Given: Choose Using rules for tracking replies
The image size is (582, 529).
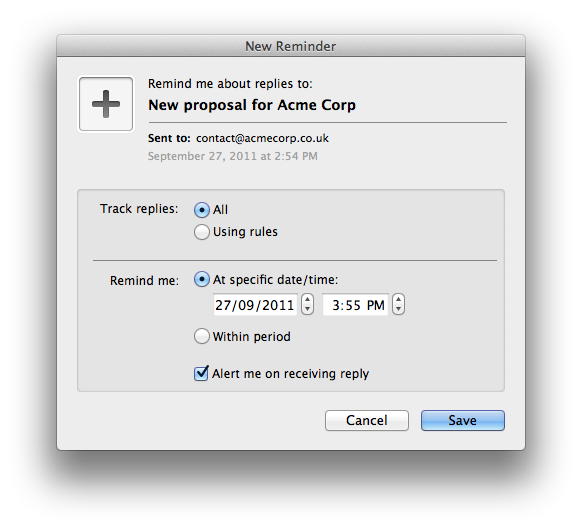Looking at the screenshot, I should [202, 232].
